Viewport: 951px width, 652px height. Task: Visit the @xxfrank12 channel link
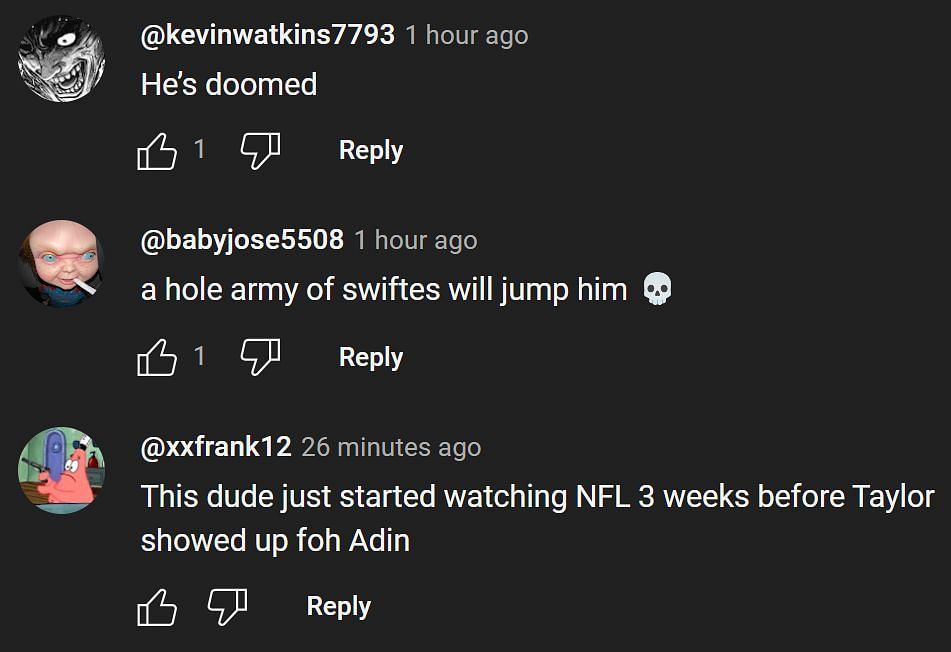pyautogui.click(x=216, y=447)
